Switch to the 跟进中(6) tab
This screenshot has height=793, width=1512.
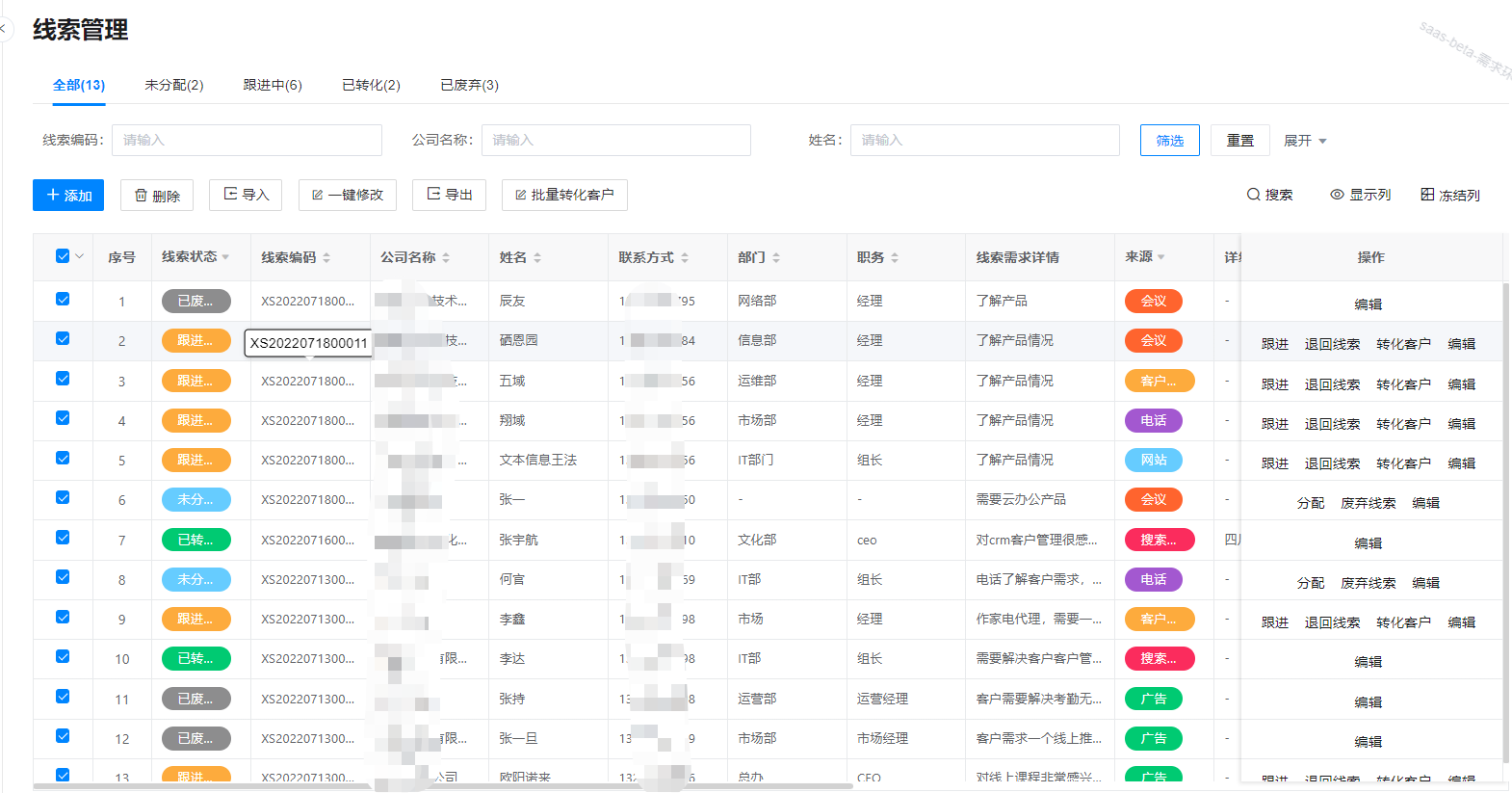[x=273, y=85]
